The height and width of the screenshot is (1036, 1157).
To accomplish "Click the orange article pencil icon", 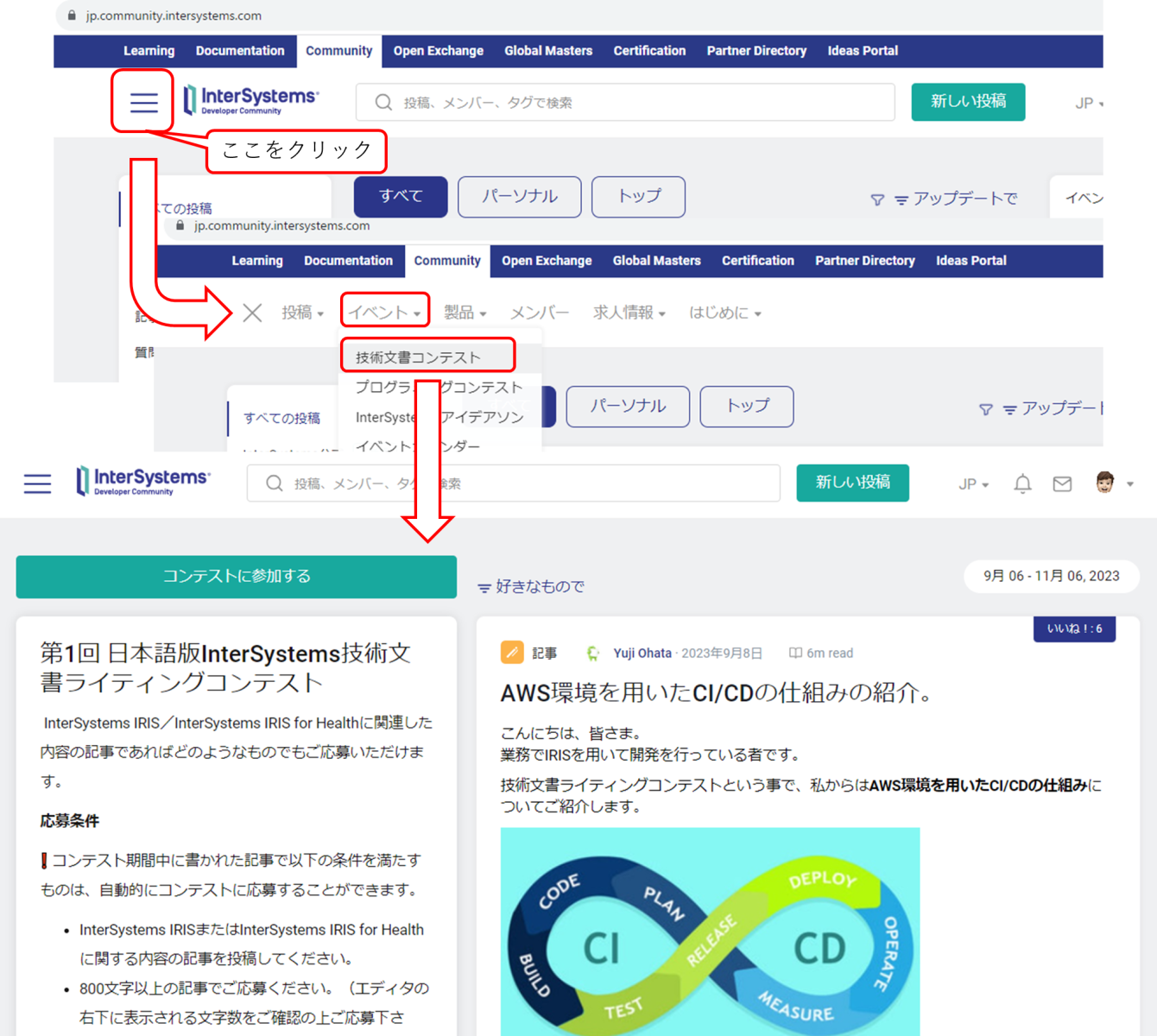I will click(512, 653).
